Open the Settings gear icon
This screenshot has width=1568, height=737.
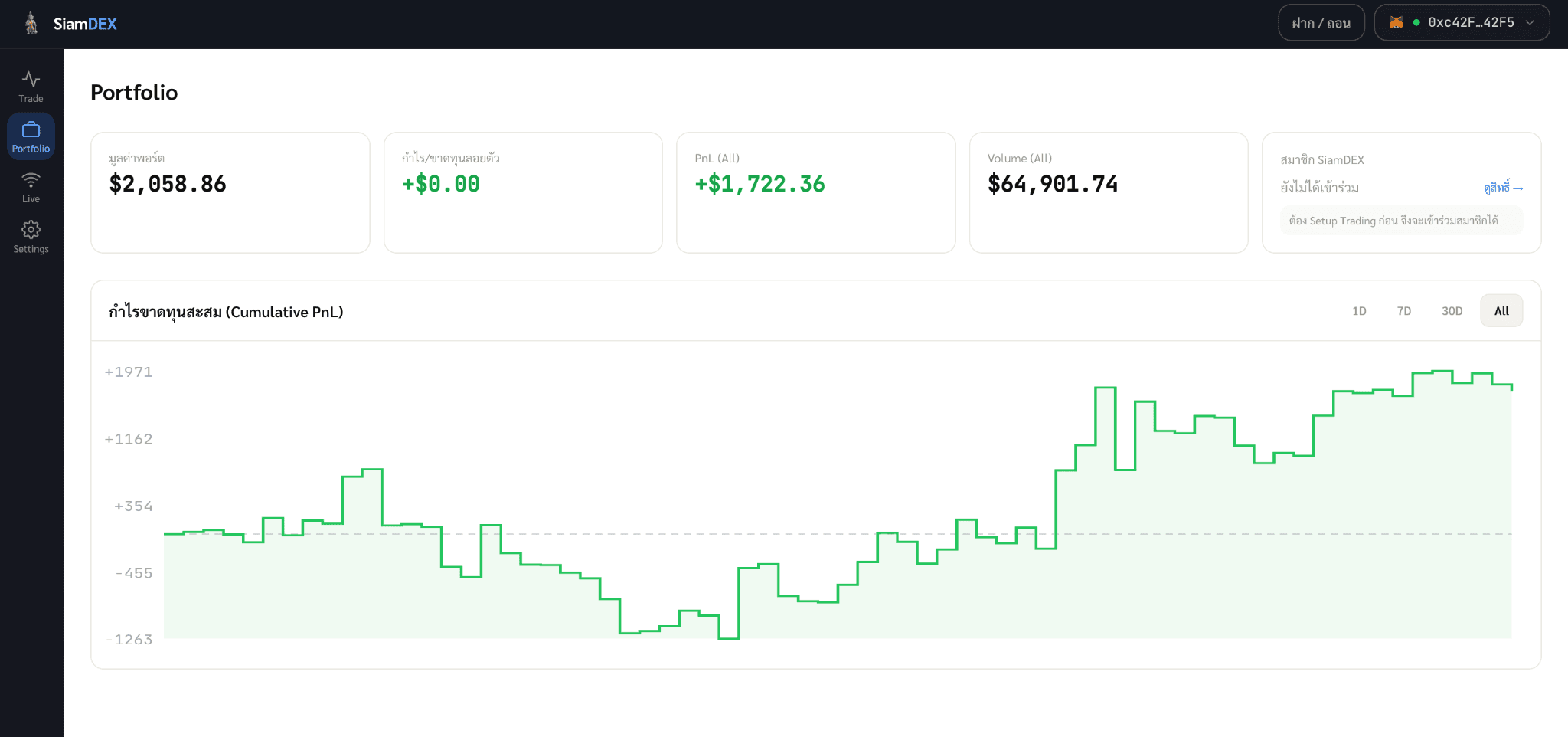click(31, 230)
